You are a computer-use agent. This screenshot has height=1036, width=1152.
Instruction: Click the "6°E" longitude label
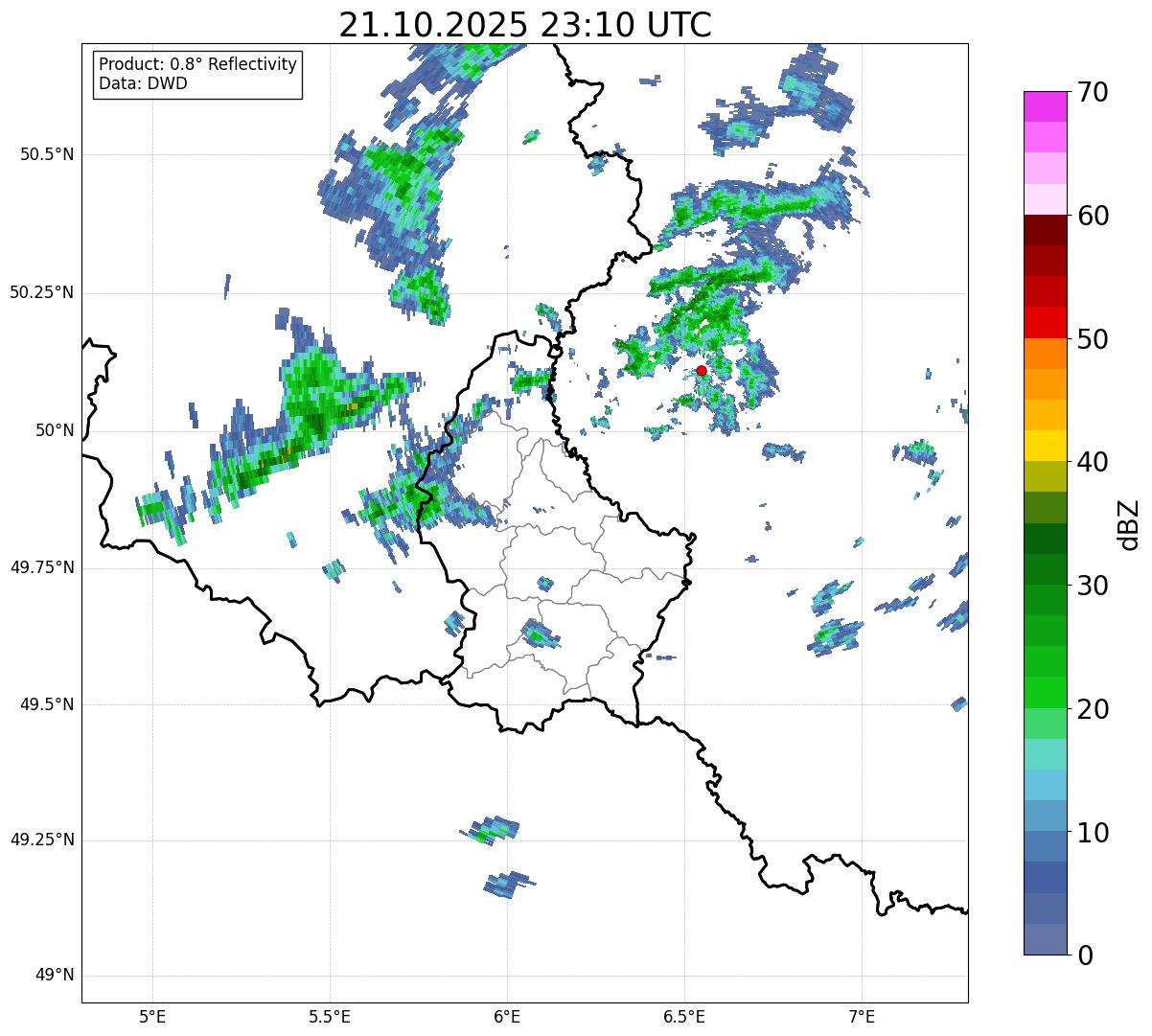(x=507, y=1017)
